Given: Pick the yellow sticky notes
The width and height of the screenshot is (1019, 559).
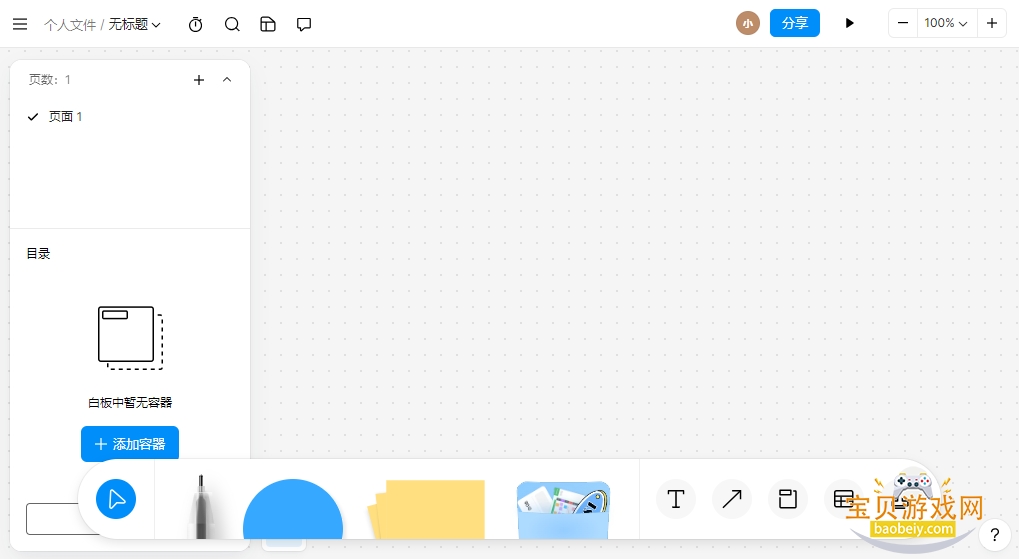Looking at the screenshot, I should [428, 509].
